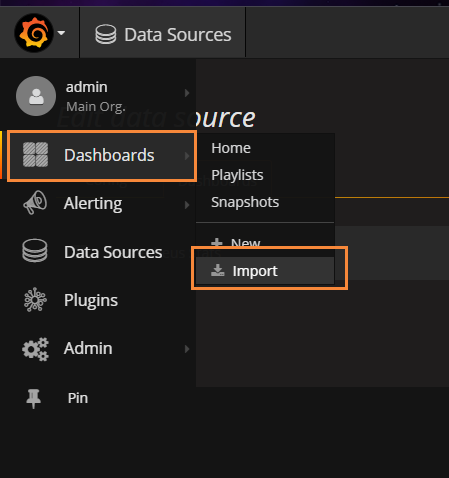This screenshot has height=478, width=449.
Task: Expand the Alerting submenu arrow
Action: pos(187,205)
